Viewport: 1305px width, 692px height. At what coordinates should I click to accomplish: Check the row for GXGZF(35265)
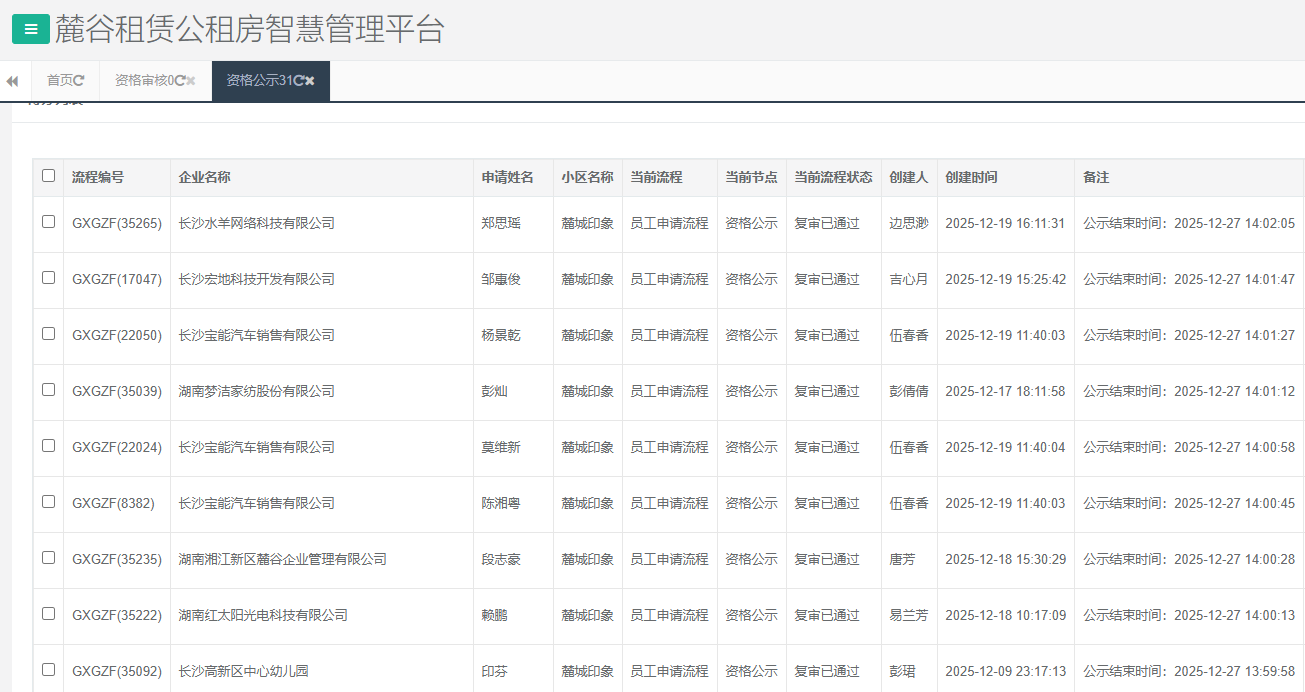click(x=48, y=222)
